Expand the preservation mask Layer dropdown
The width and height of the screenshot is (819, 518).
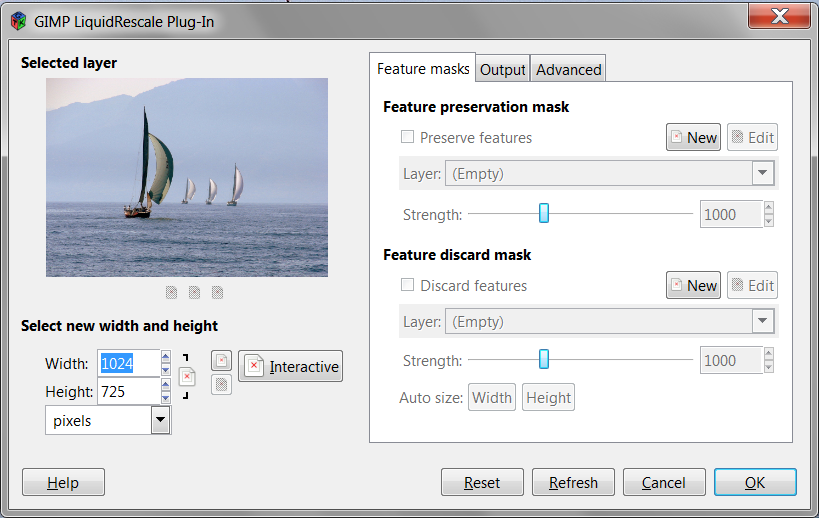764,173
